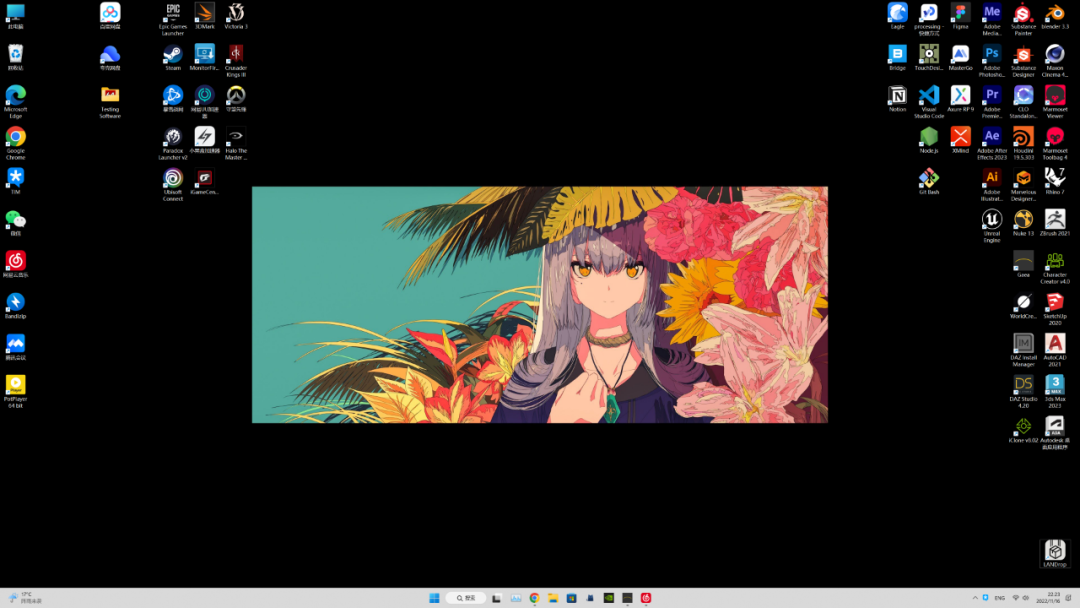Select the Axure RP 9 icon
Screen dimensions: 1080x608
click(x=960, y=99)
